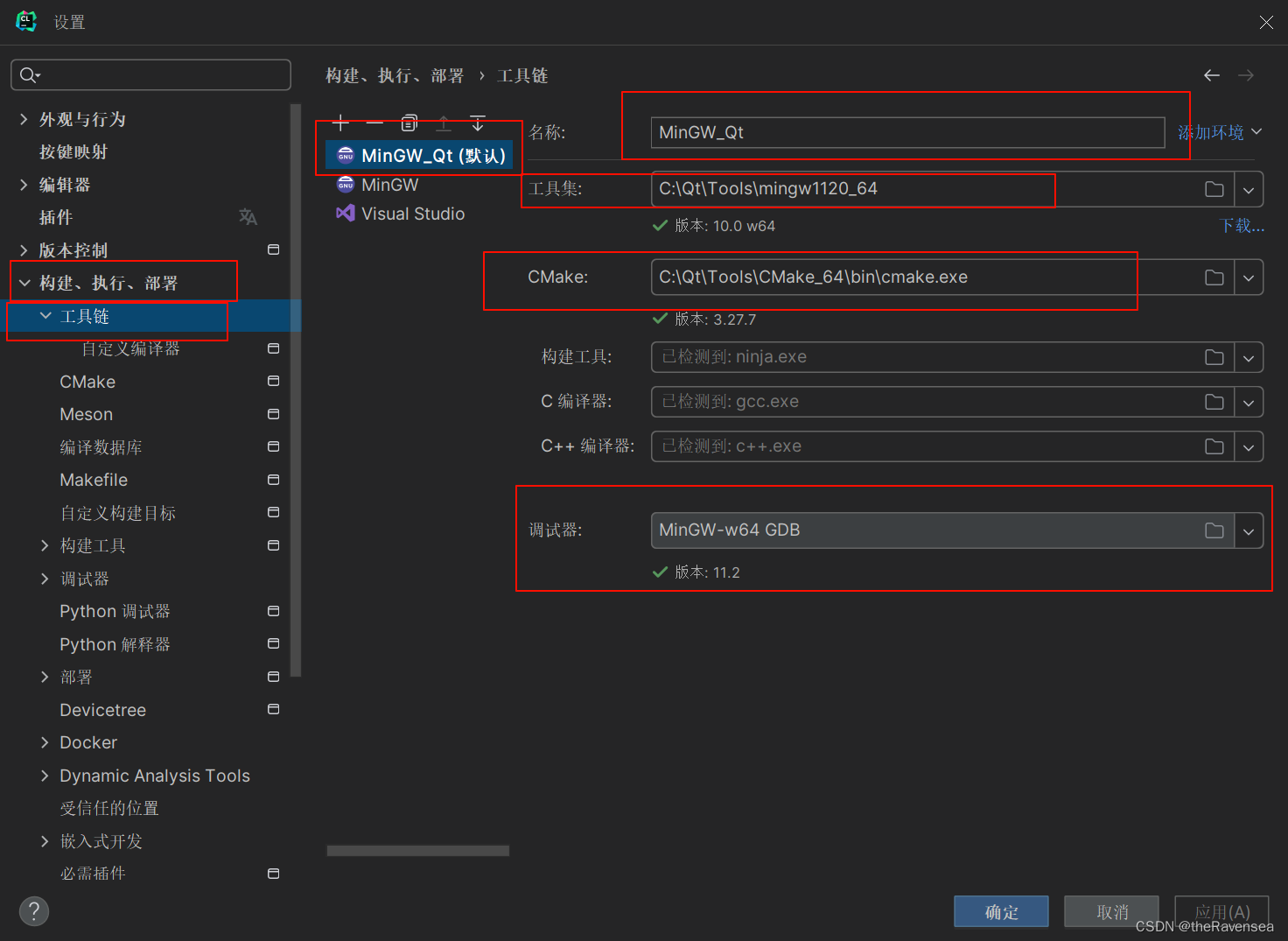Open 受信任的位置 settings page
This screenshot has height=941, width=1288.
pos(109,808)
